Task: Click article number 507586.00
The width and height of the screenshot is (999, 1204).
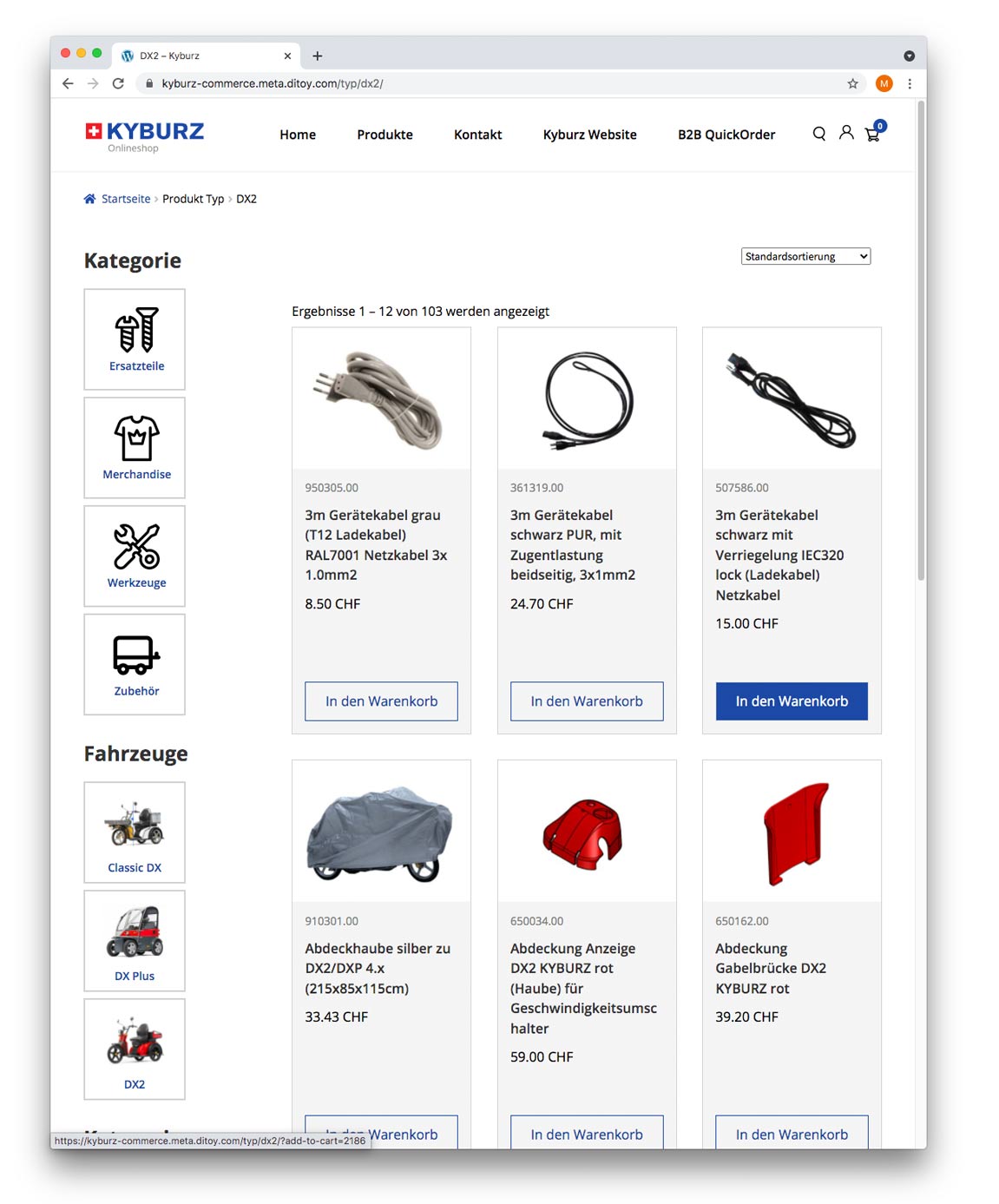Action: (x=742, y=488)
